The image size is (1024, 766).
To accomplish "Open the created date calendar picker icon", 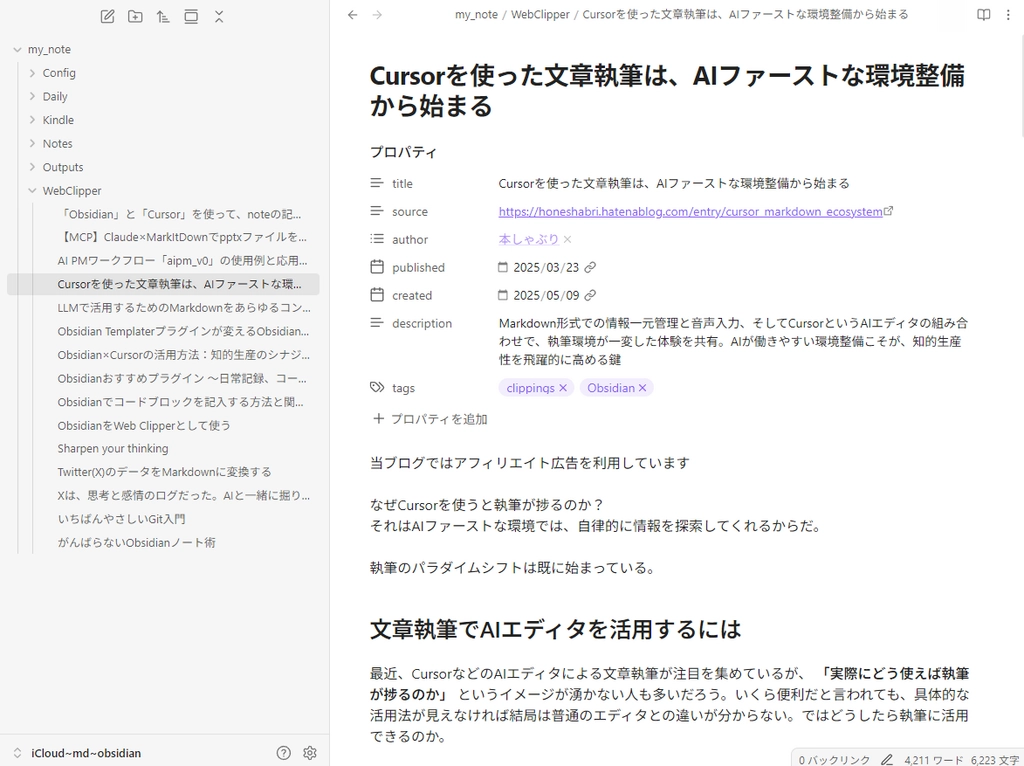I will [503, 295].
